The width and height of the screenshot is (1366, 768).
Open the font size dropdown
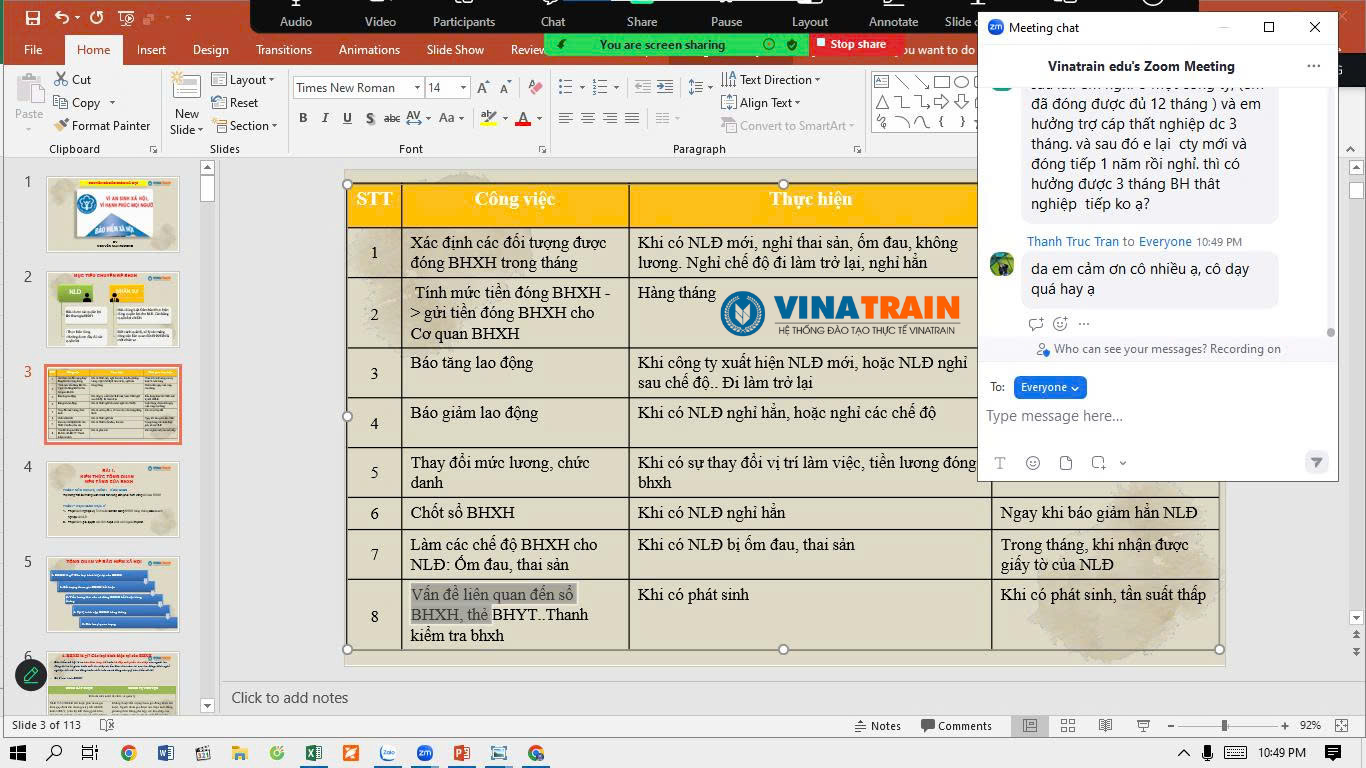click(x=461, y=87)
